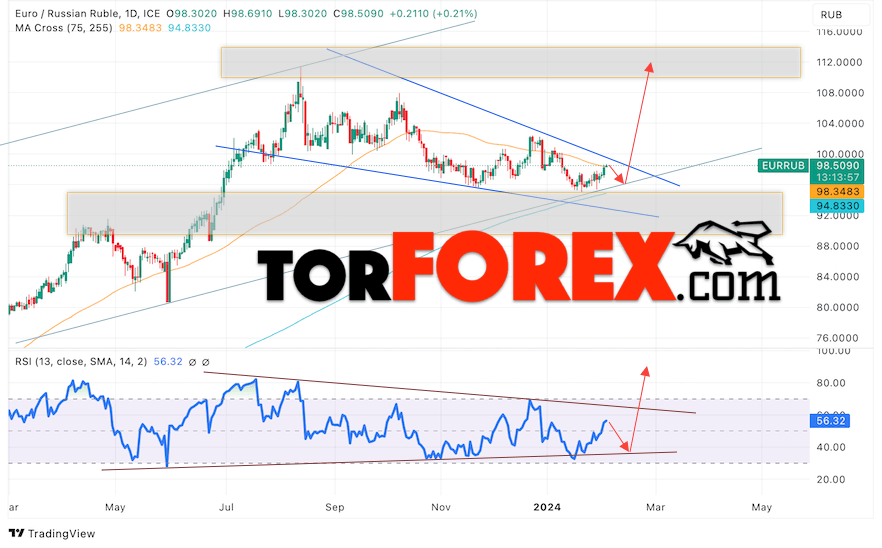Click the 56.32 value in RSI legend
The width and height of the screenshot is (882, 548).
coord(168,362)
